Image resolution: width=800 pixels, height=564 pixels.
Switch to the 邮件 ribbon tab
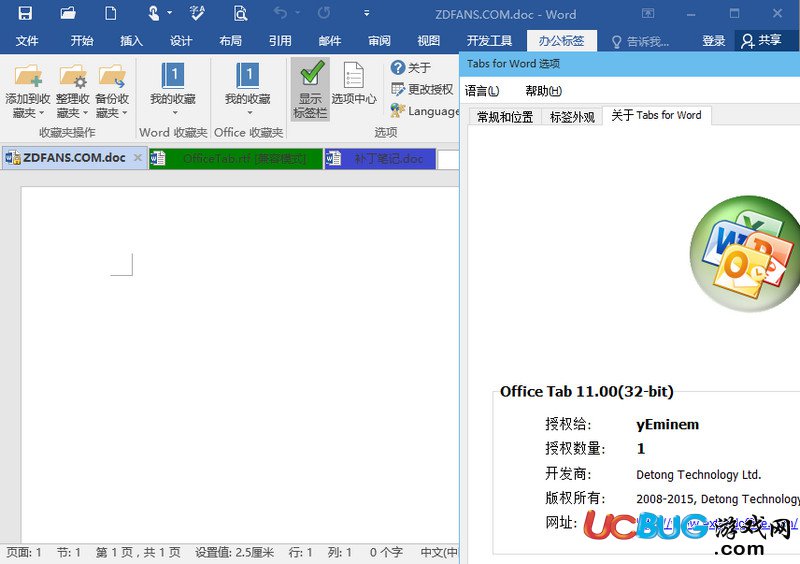click(x=330, y=41)
